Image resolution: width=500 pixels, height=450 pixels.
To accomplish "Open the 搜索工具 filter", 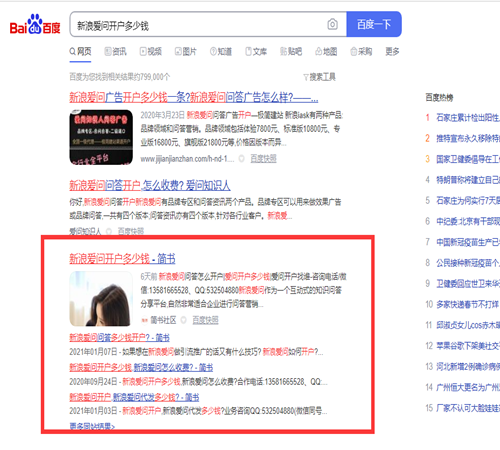I will [319, 77].
